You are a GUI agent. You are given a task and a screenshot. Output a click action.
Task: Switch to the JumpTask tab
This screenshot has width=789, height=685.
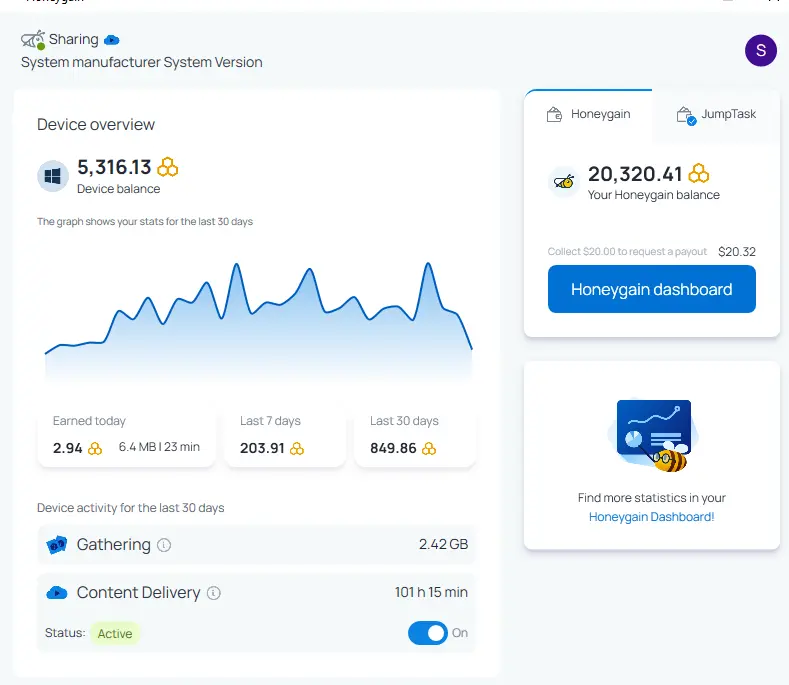pos(716,115)
